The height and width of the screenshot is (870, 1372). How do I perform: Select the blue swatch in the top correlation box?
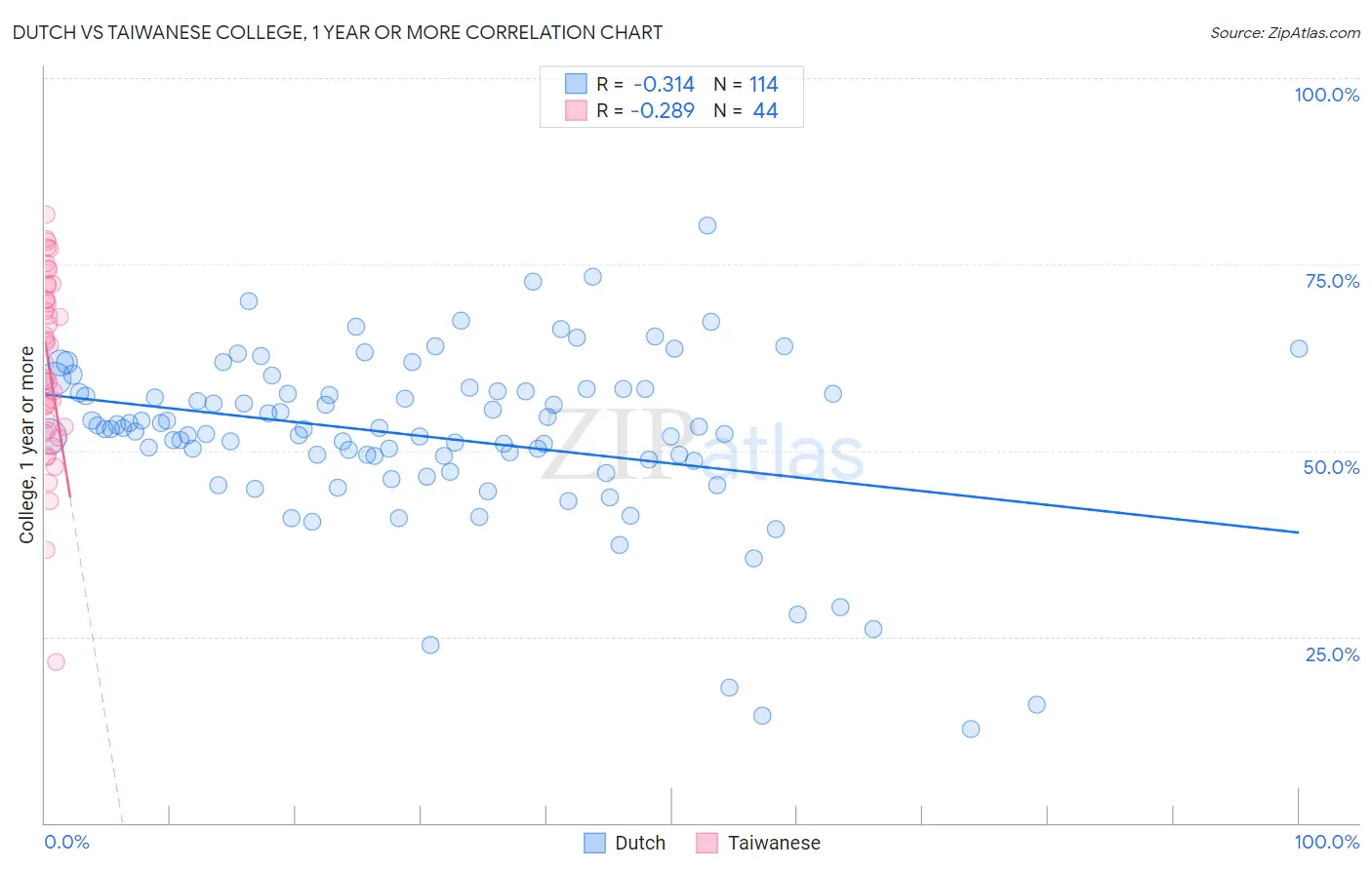point(576,84)
